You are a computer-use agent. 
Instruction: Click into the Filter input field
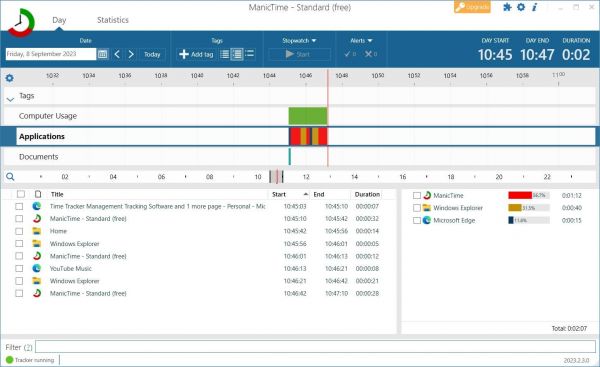point(316,347)
